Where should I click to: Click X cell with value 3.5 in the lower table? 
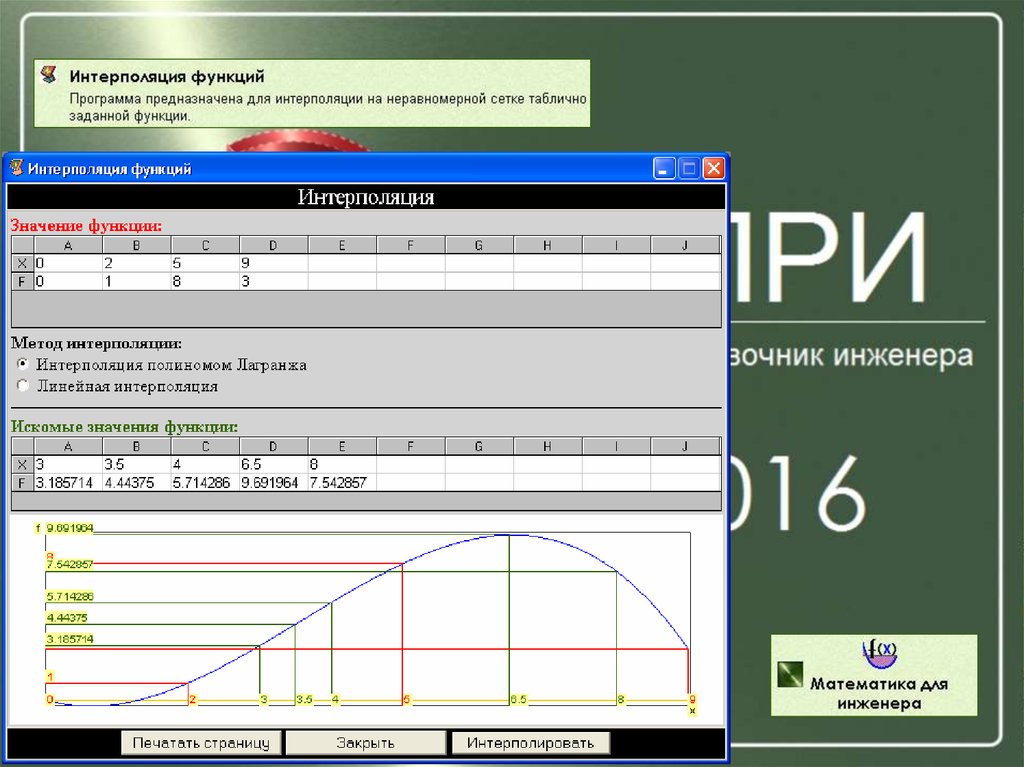click(136, 464)
